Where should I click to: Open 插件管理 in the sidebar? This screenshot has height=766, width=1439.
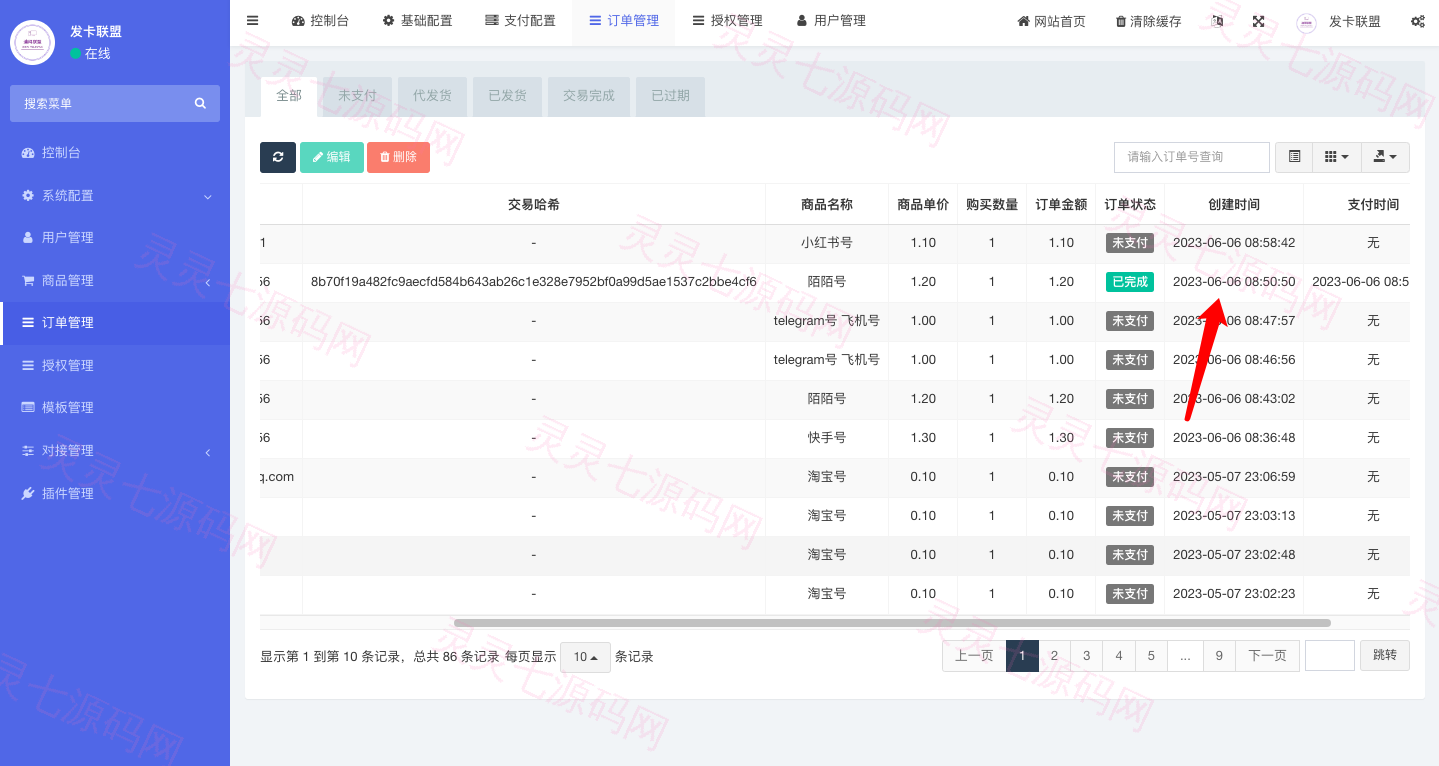(115, 494)
